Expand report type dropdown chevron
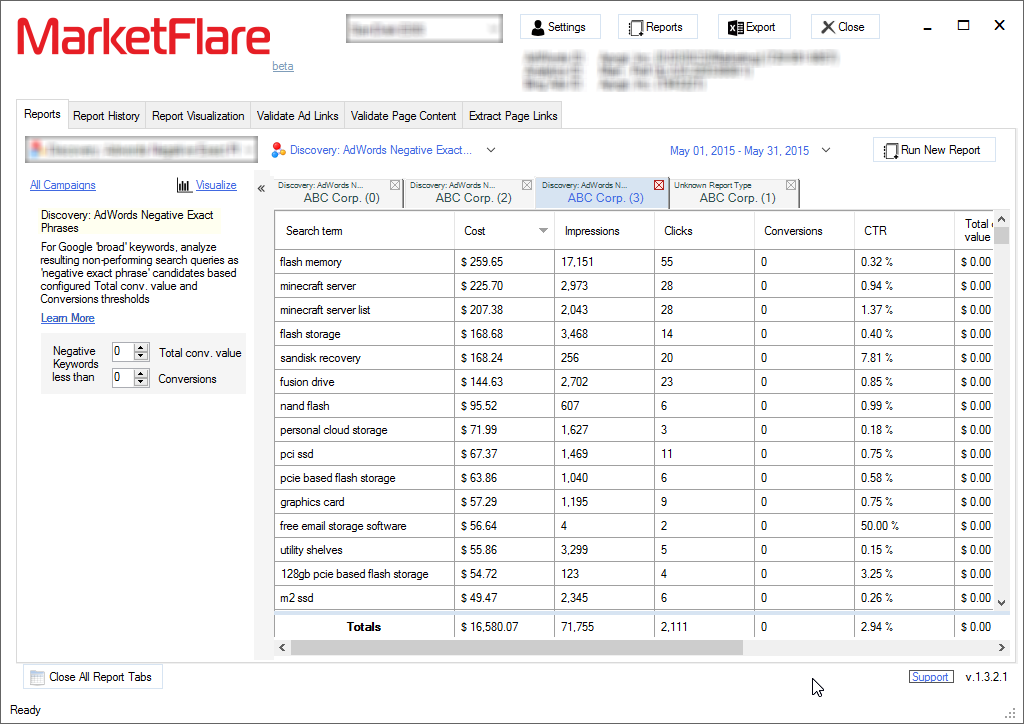Viewport: 1024px width, 724px height. point(491,150)
